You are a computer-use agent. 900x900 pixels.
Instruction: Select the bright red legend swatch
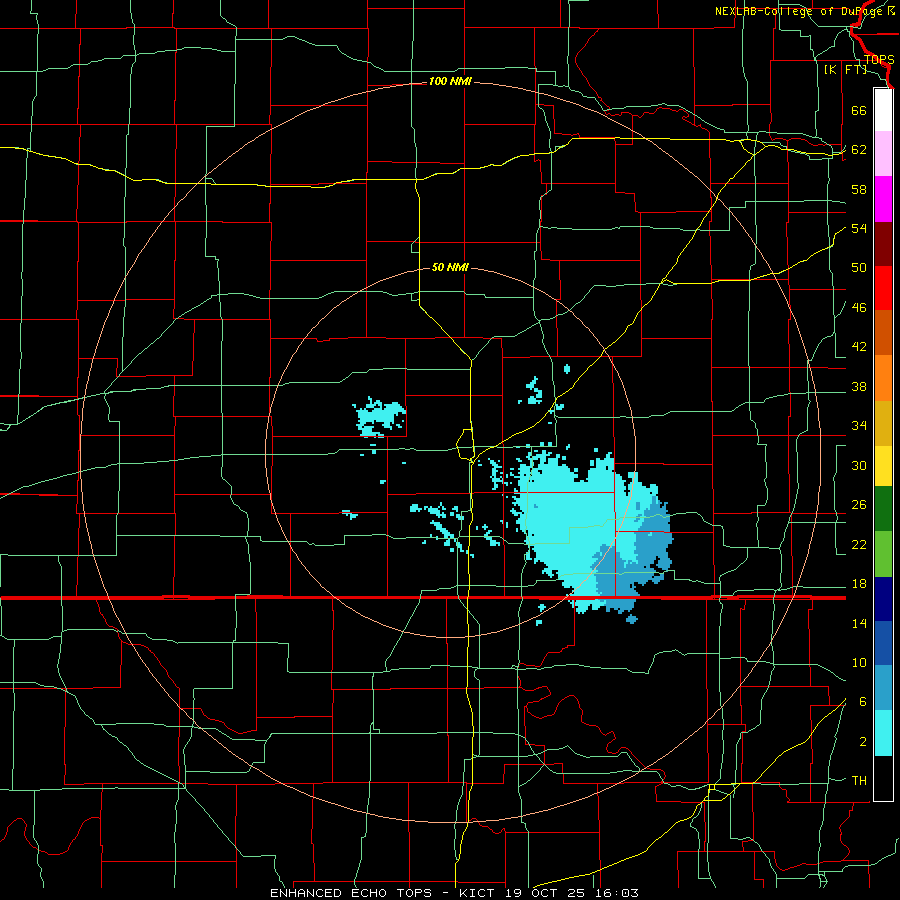point(883,288)
